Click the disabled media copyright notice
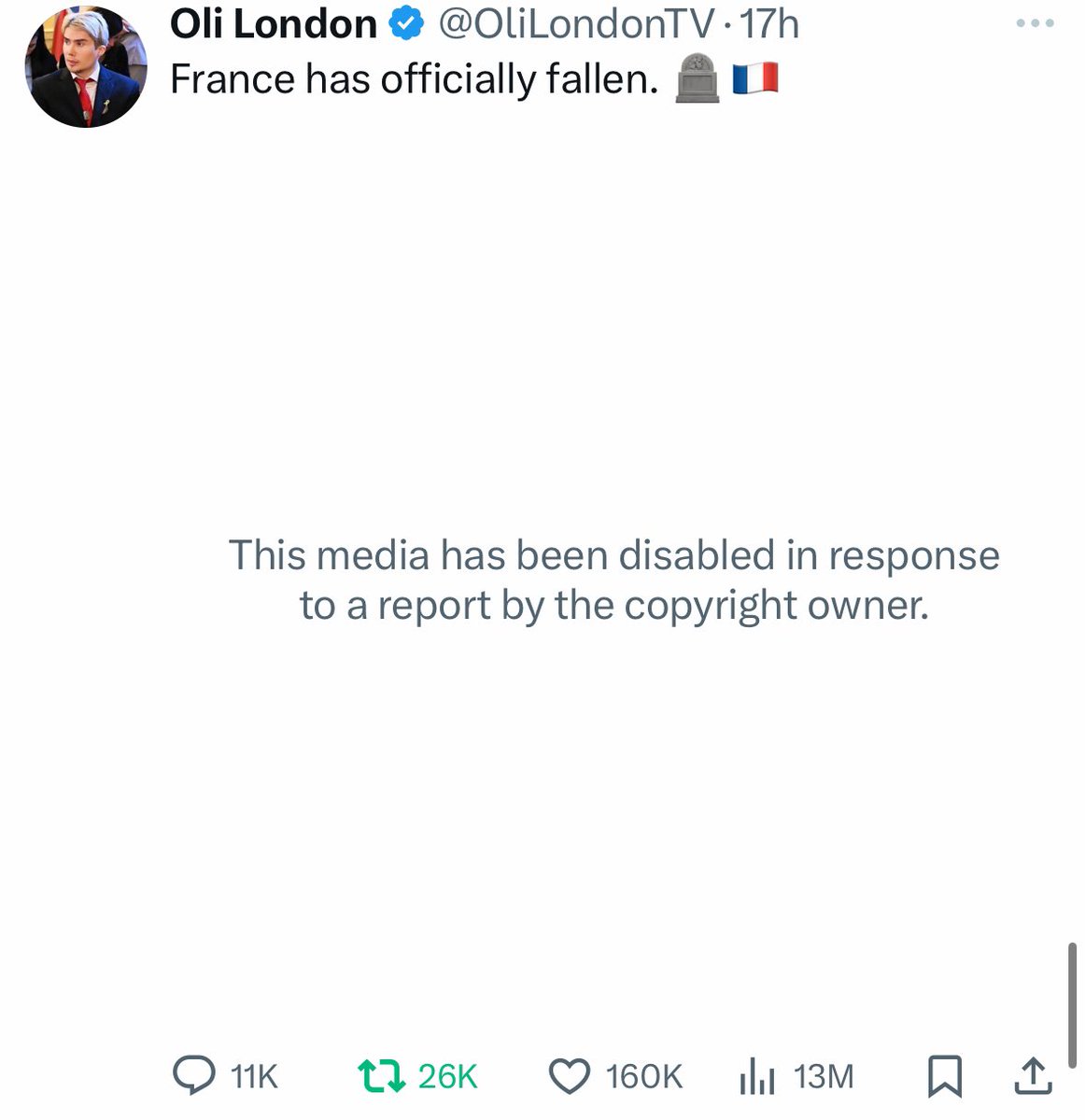 (x=613, y=580)
